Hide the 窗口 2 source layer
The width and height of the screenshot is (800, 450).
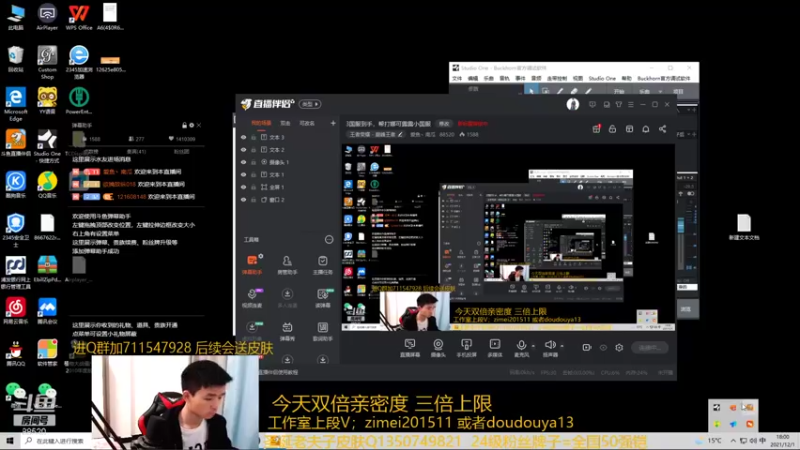[243, 199]
